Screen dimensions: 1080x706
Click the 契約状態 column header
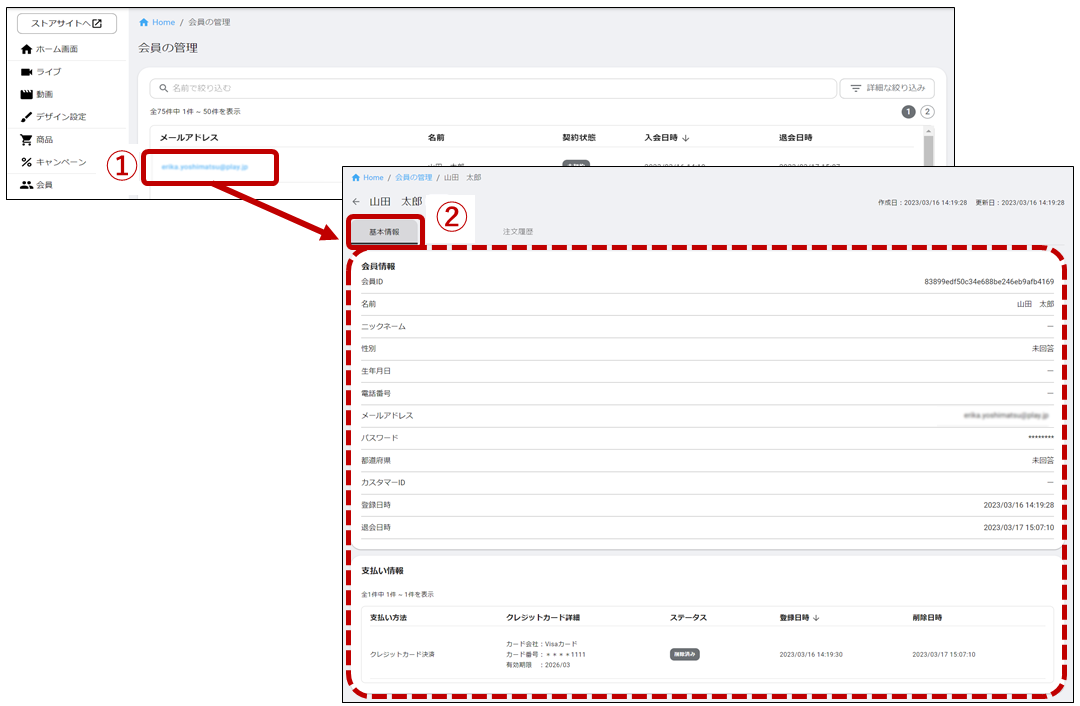click(579, 138)
